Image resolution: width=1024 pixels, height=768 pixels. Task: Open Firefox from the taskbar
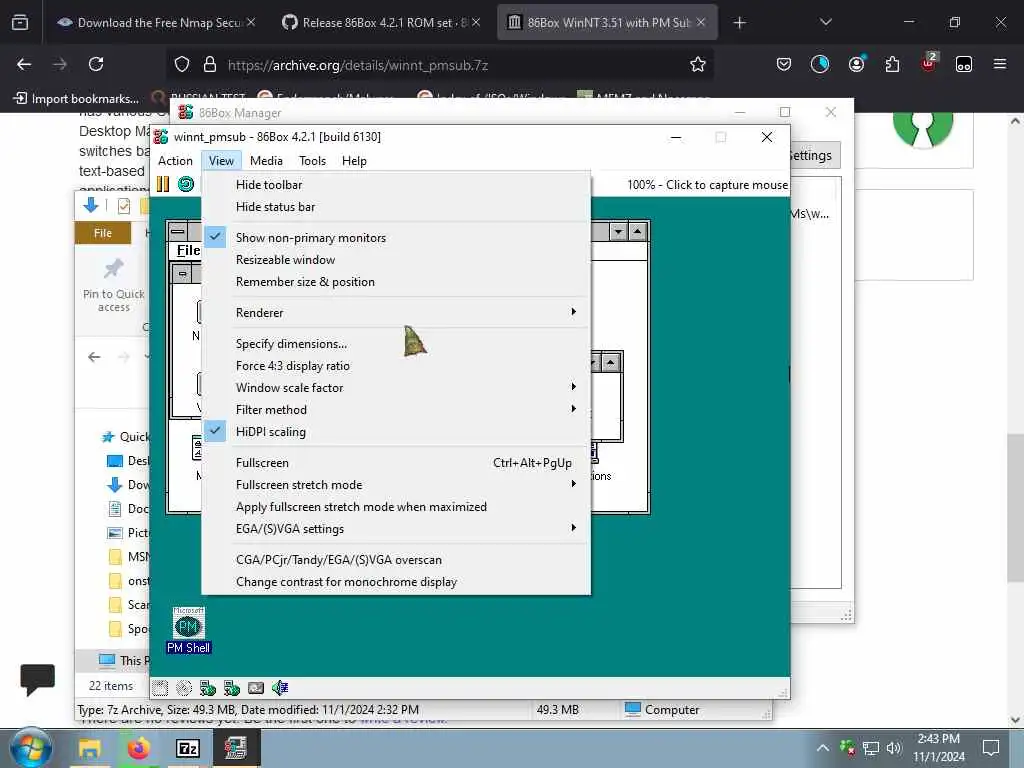[x=138, y=748]
